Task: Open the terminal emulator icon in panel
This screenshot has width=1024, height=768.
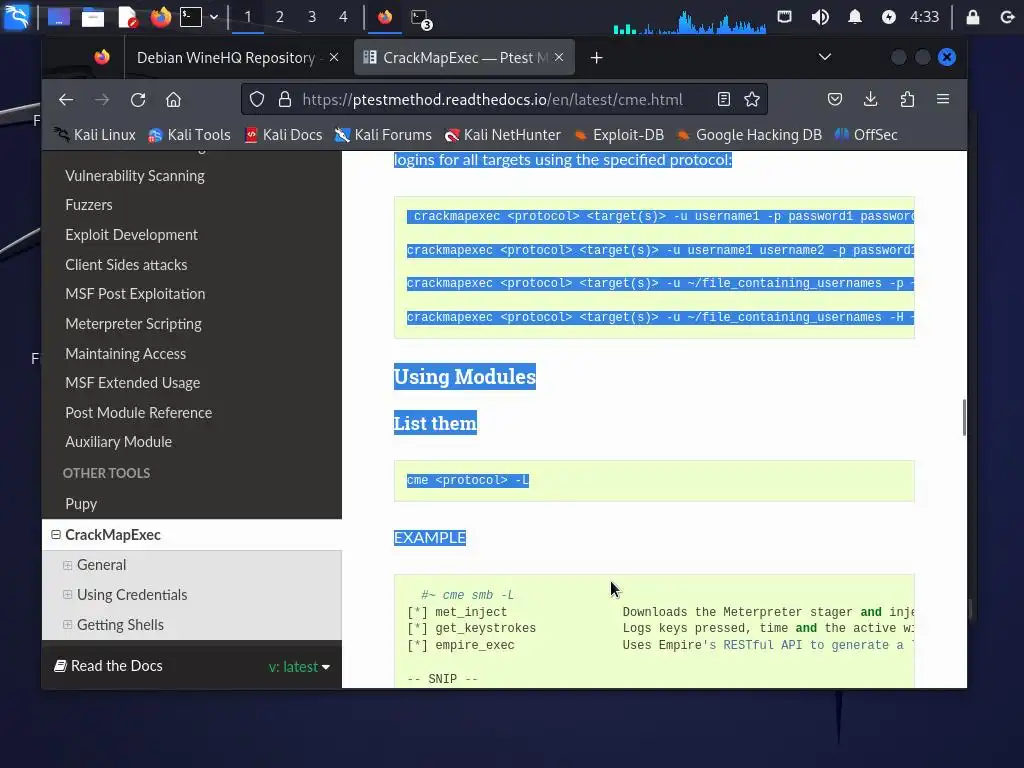Action: [x=191, y=17]
